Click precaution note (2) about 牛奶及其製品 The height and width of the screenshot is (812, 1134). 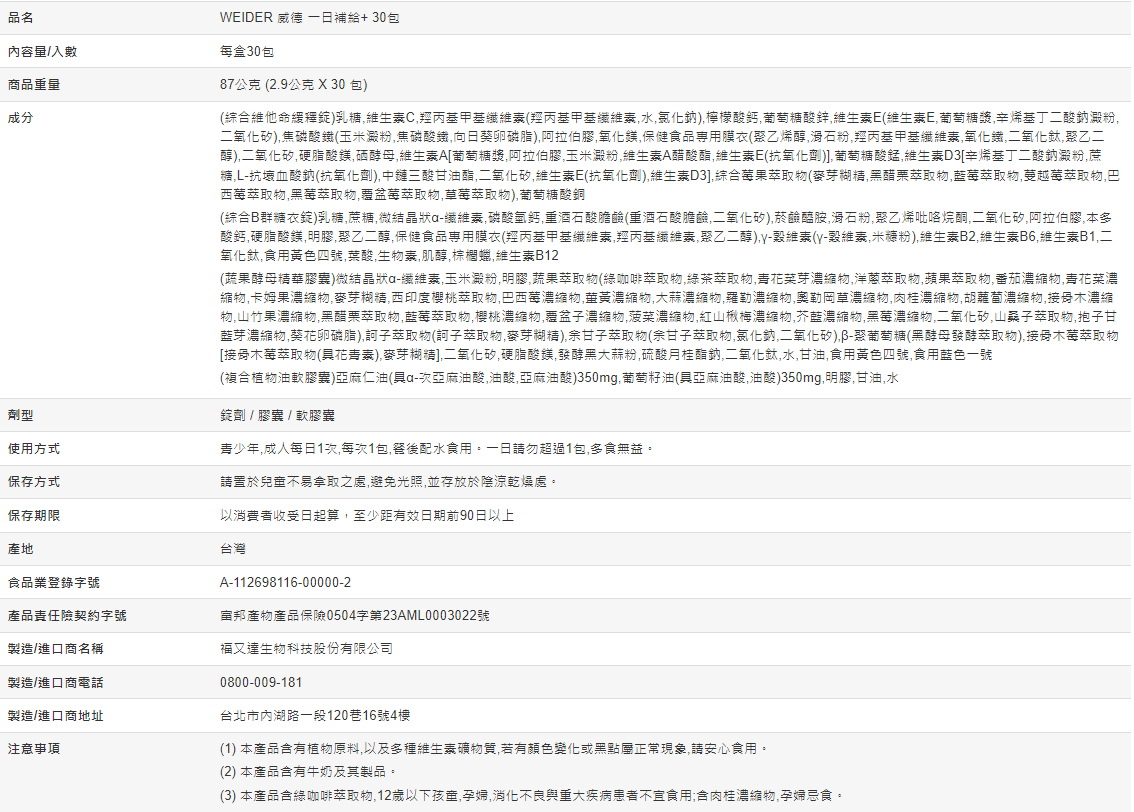click(309, 772)
